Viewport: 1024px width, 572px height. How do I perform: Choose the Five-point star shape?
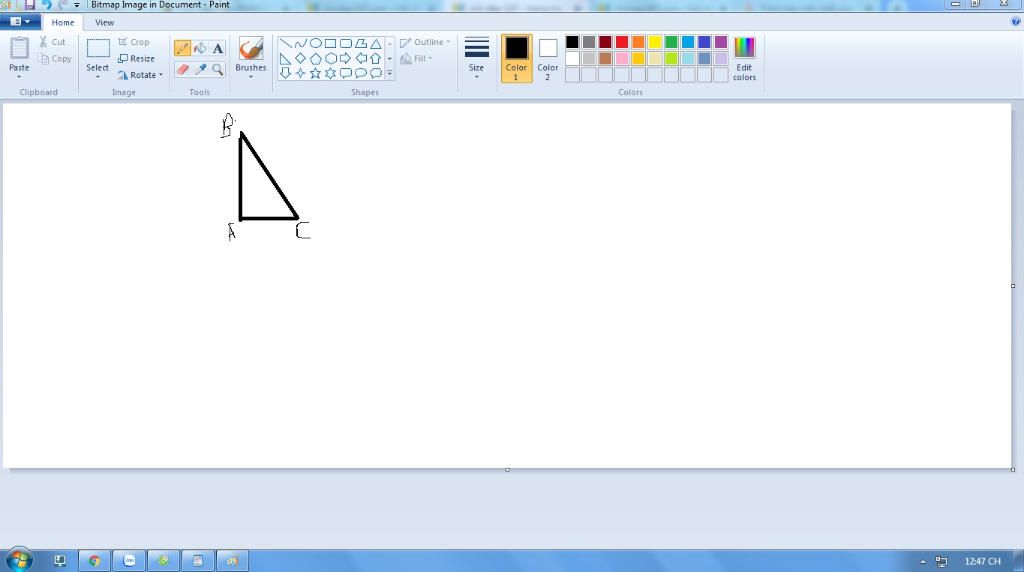[x=315, y=73]
